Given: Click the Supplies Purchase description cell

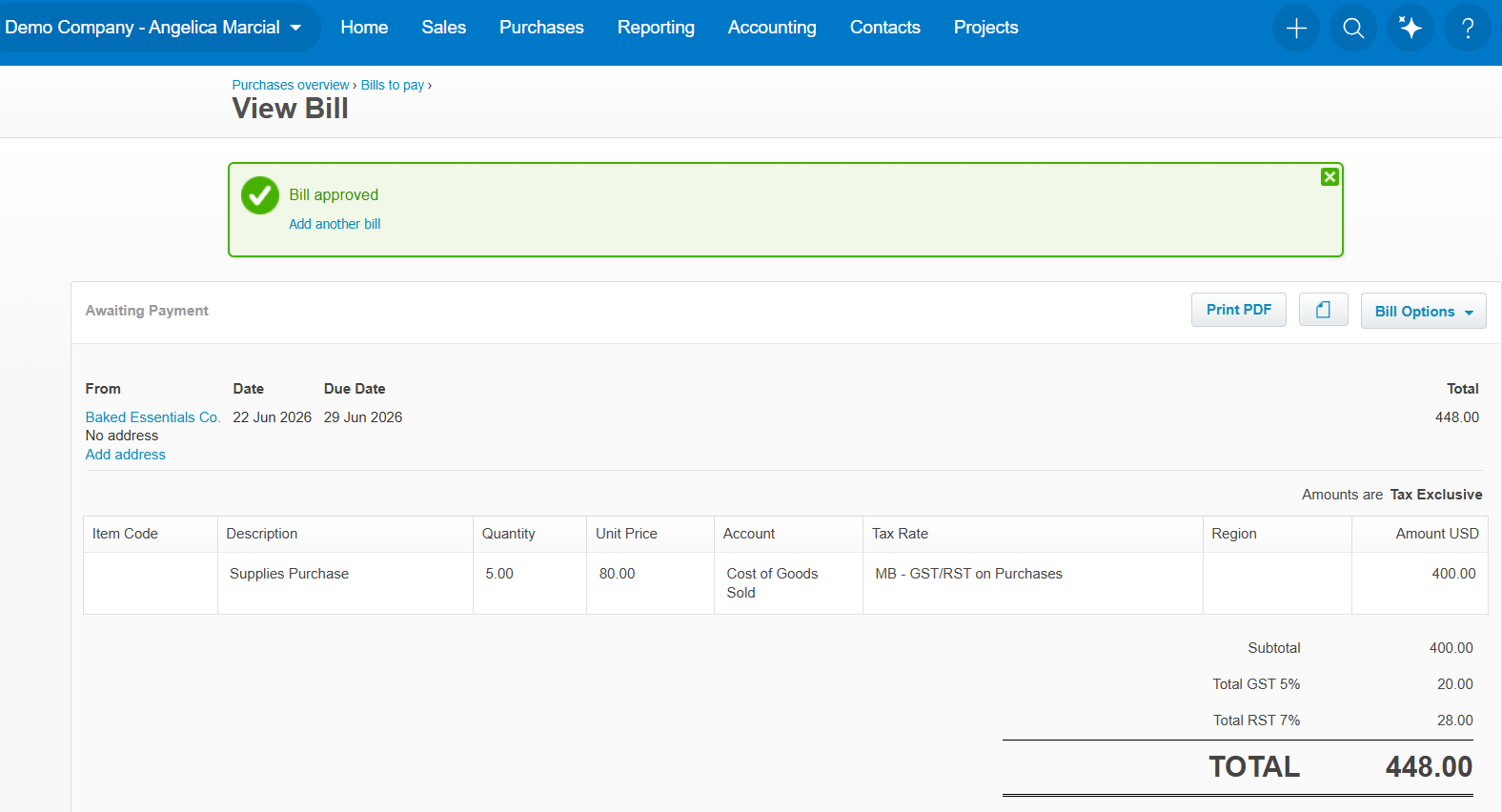Looking at the screenshot, I should click(345, 583).
